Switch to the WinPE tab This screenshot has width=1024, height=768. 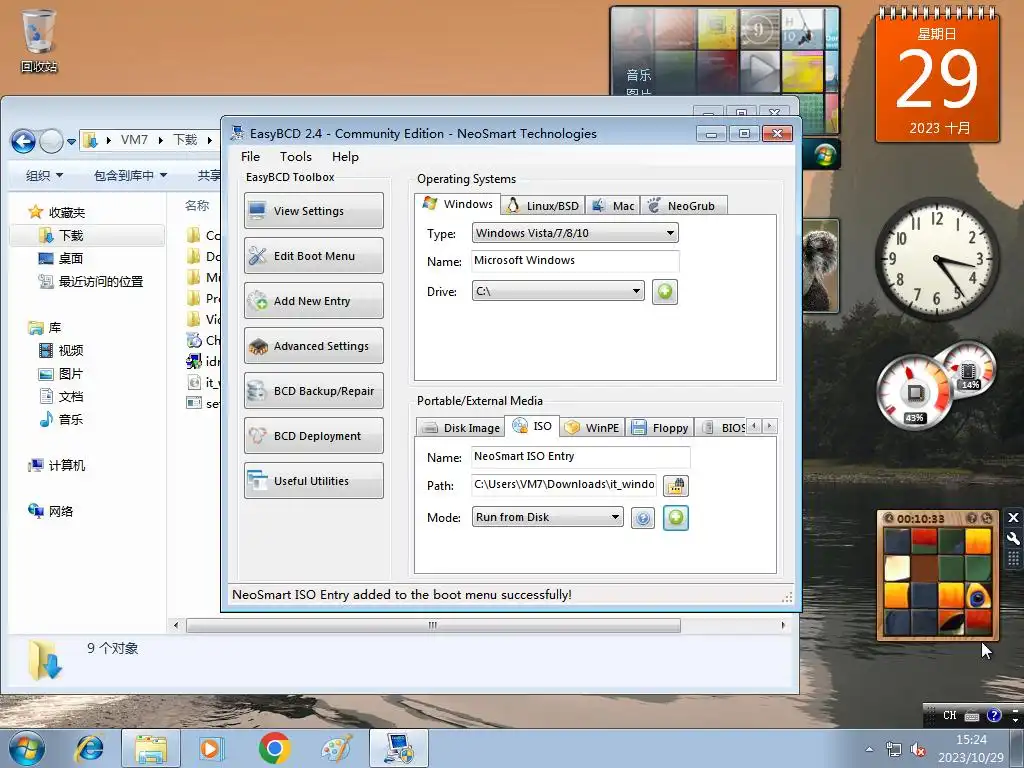point(592,428)
